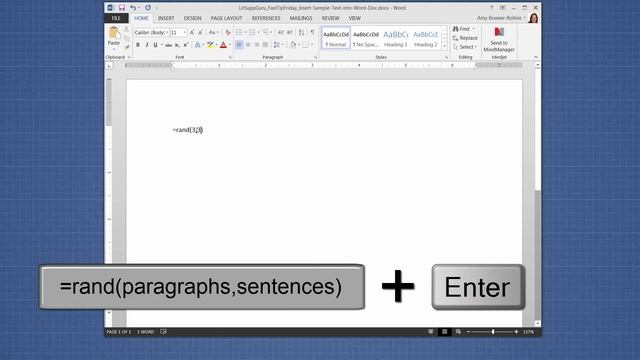Switch to the MAILINGS tab
This screenshot has width=640, height=360.
click(x=301, y=18)
